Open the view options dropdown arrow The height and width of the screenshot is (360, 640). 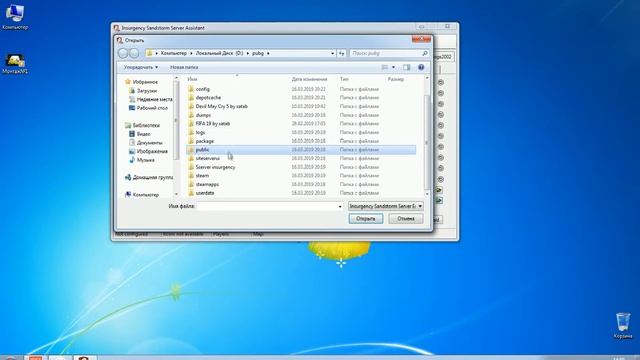[x=393, y=67]
